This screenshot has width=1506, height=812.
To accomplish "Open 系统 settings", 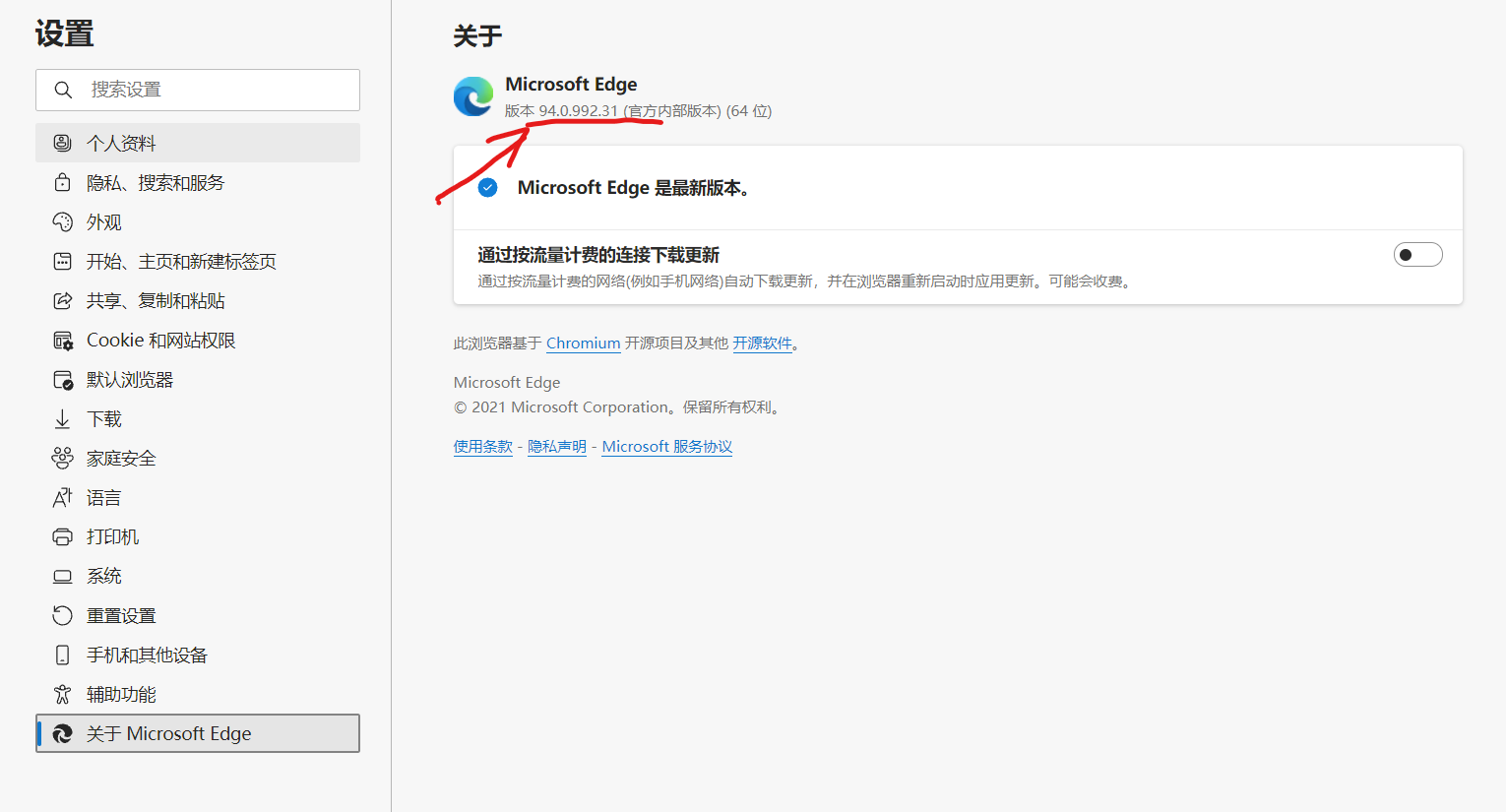I will tap(198, 576).
